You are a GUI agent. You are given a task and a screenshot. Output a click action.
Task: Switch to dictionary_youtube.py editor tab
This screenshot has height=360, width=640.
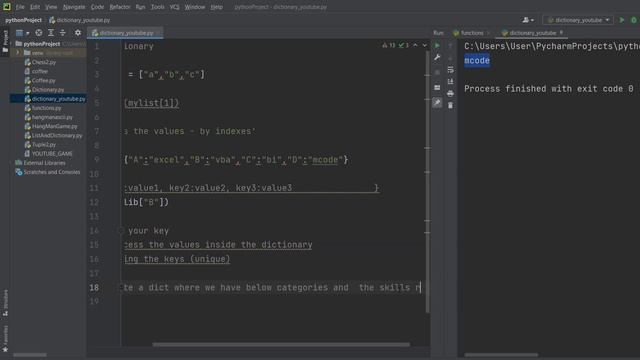(126, 33)
